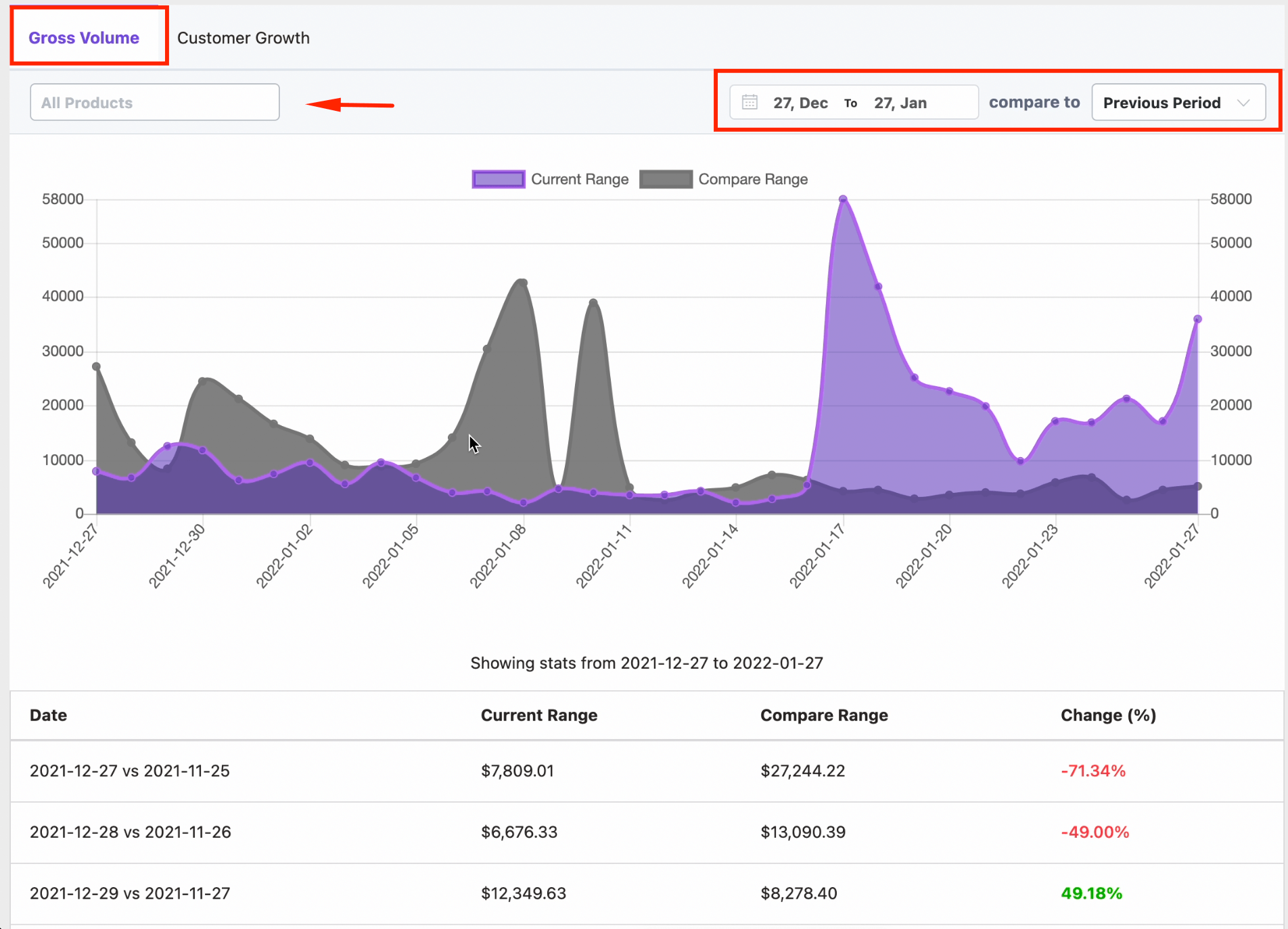Select row 2021-12-27 vs 2021-11-25
Image resolution: width=1288 pixels, height=929 pixels.
click(647, 771)
